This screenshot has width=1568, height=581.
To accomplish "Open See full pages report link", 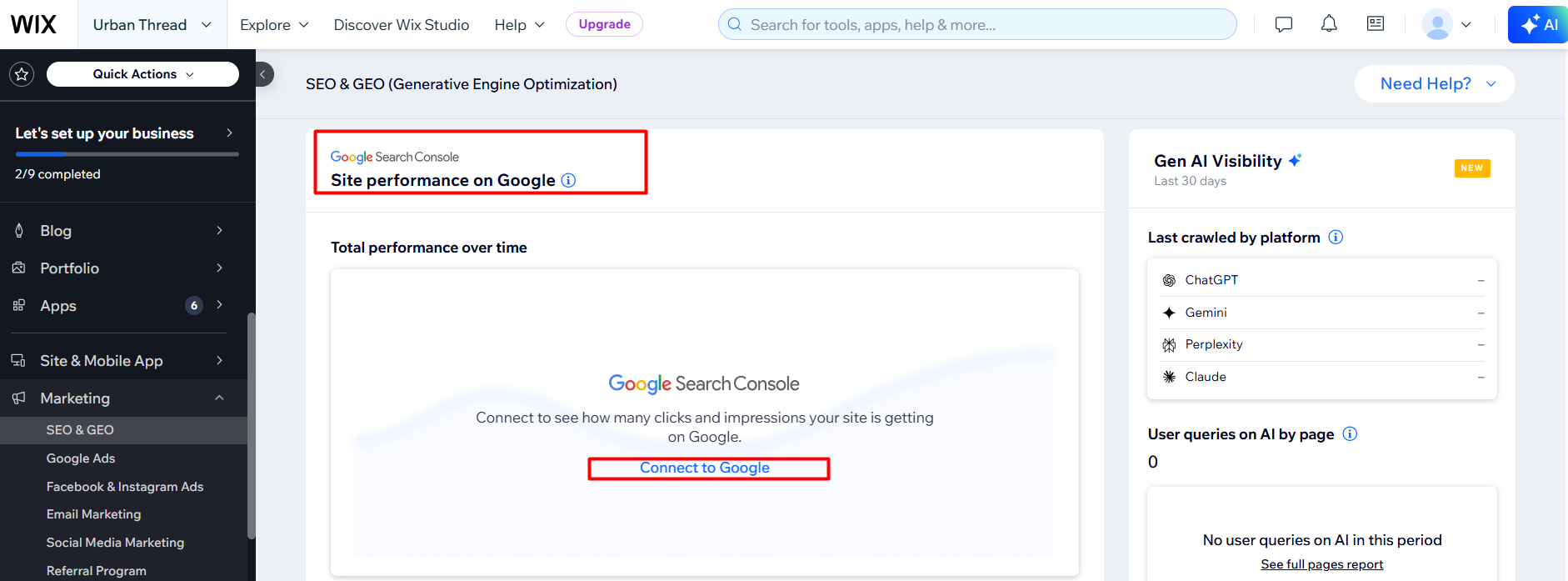I will point(1321,564).
